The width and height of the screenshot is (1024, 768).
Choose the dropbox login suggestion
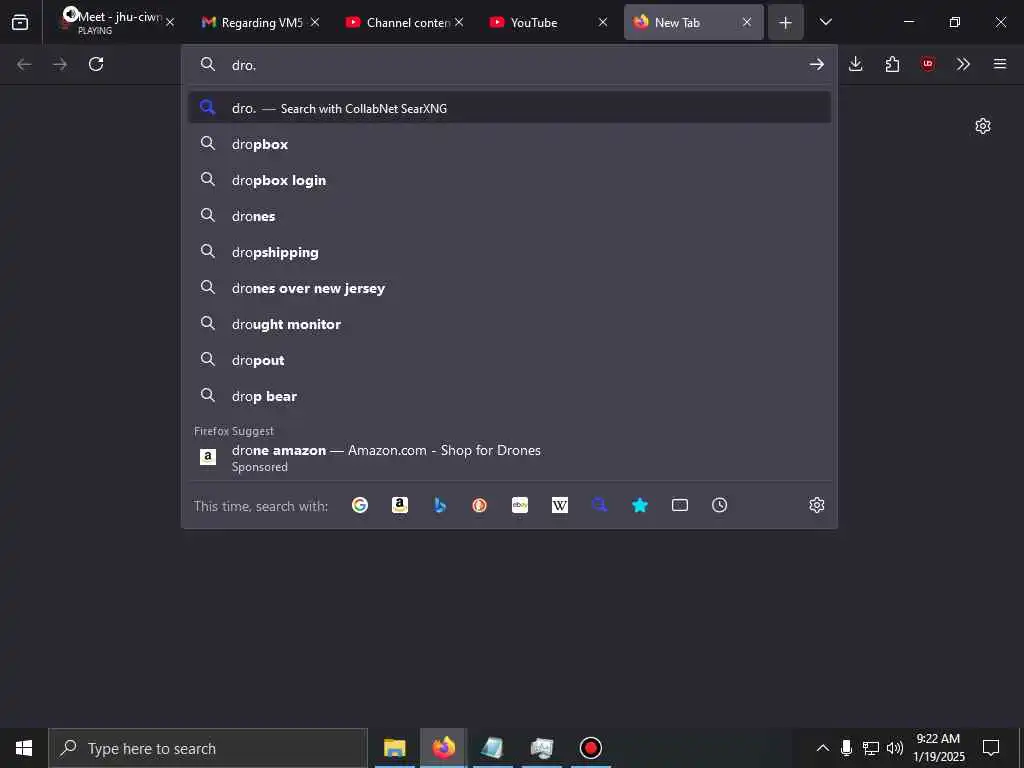click(509, 180)
